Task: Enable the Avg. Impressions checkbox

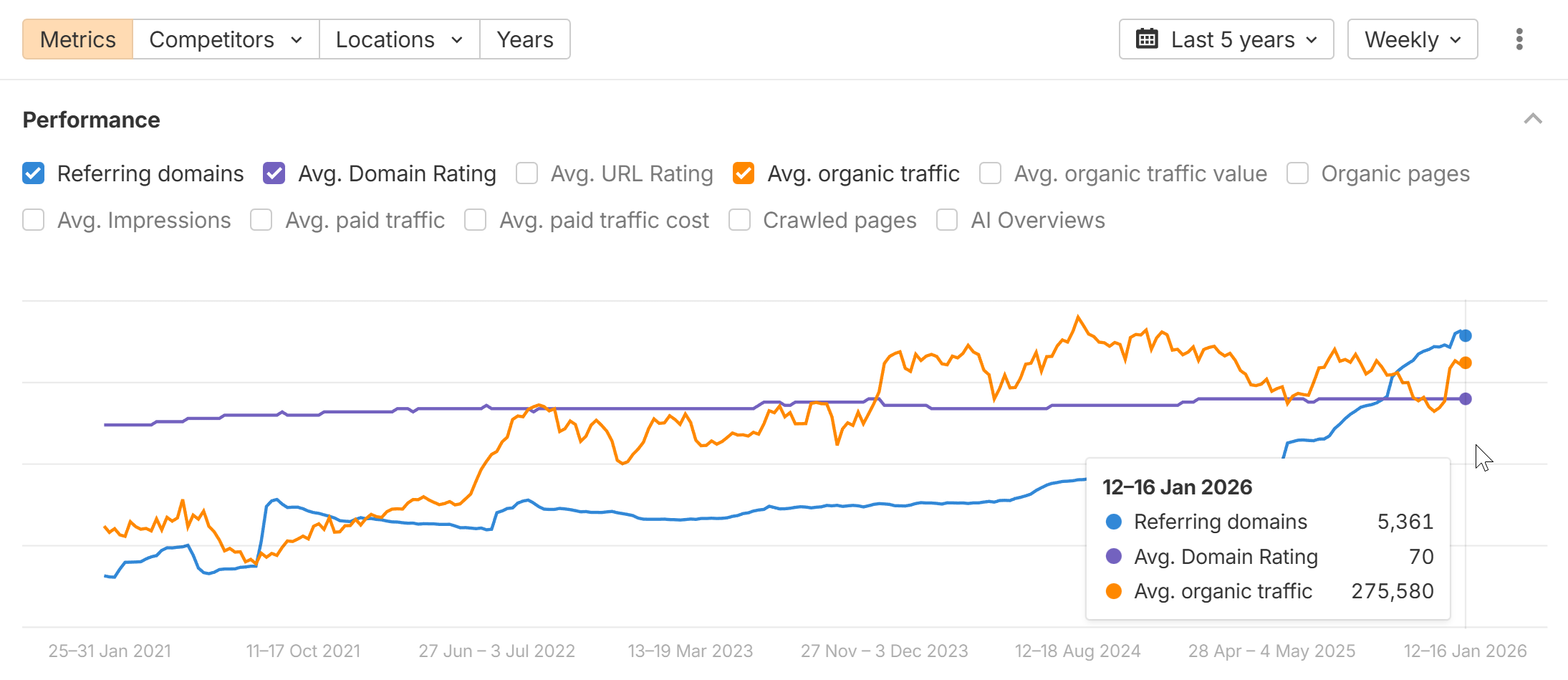Action: click(x=34, y=220)
